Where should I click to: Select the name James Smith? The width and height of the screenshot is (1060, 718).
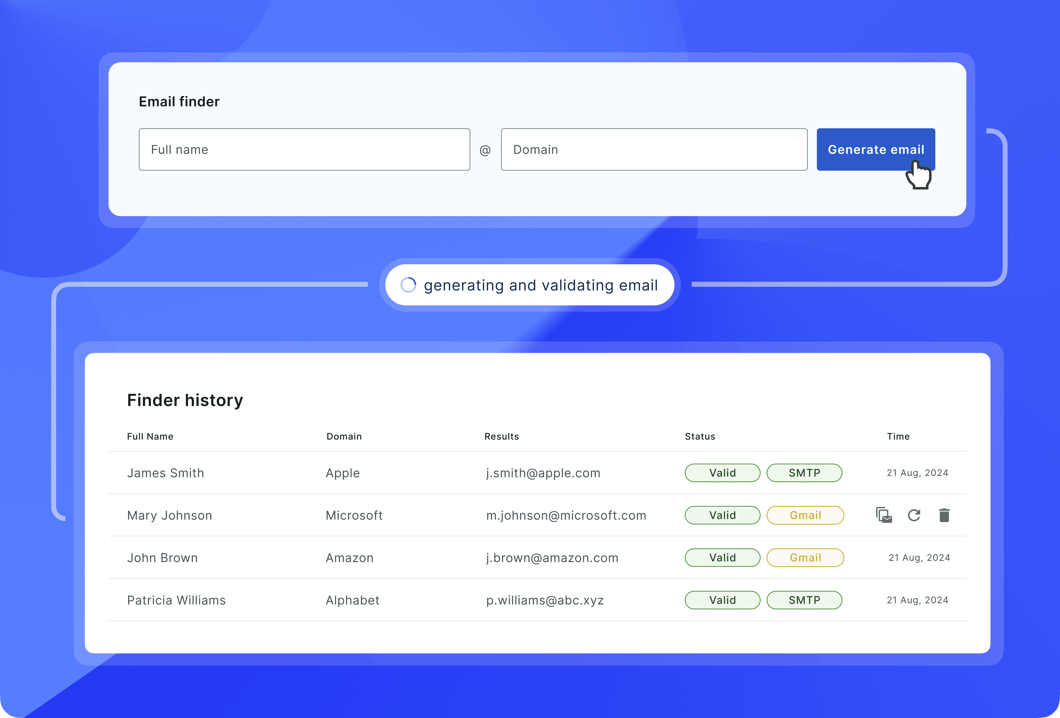pos(166,473)
